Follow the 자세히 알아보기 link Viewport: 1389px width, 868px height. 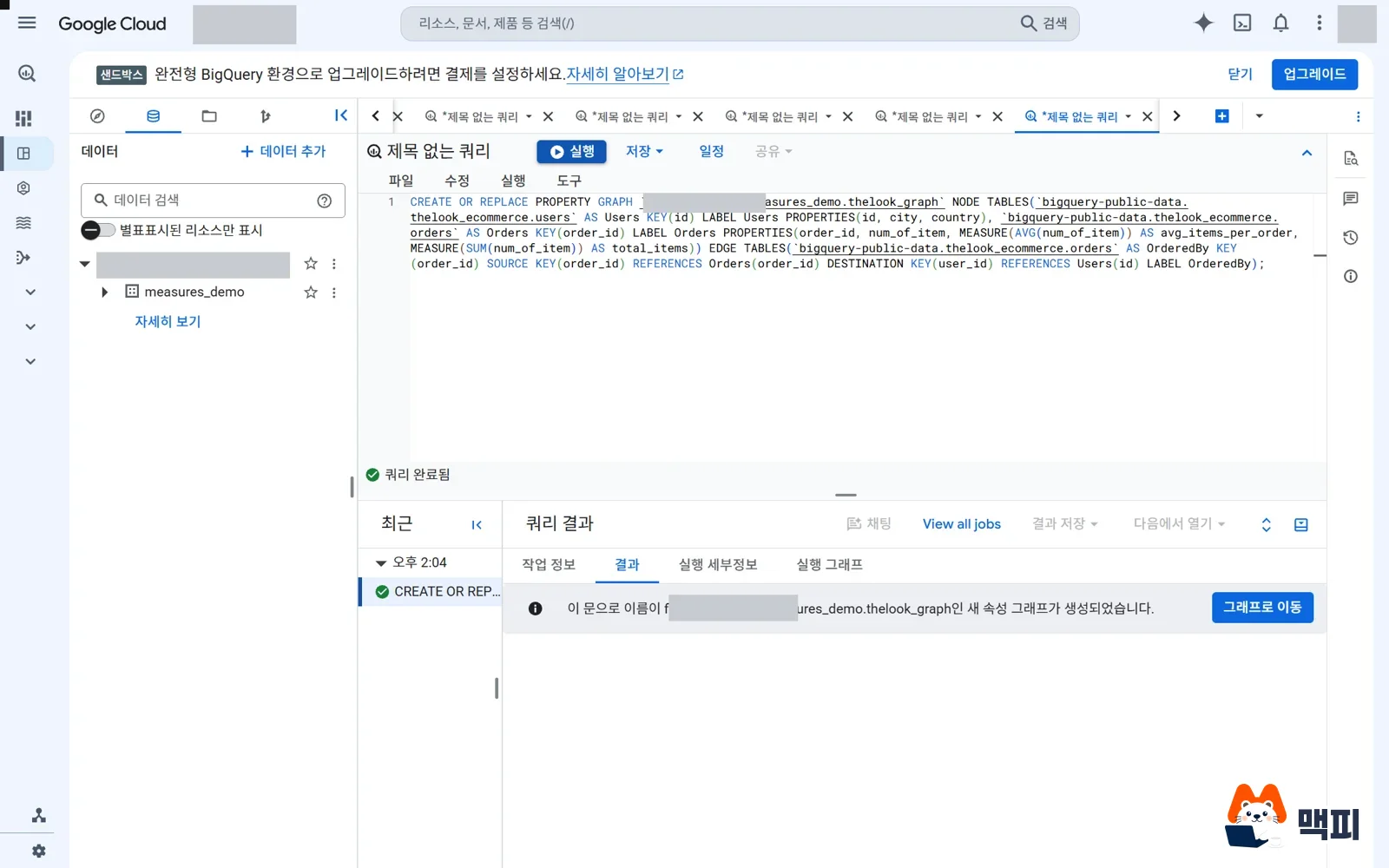[x=625, y=75]
